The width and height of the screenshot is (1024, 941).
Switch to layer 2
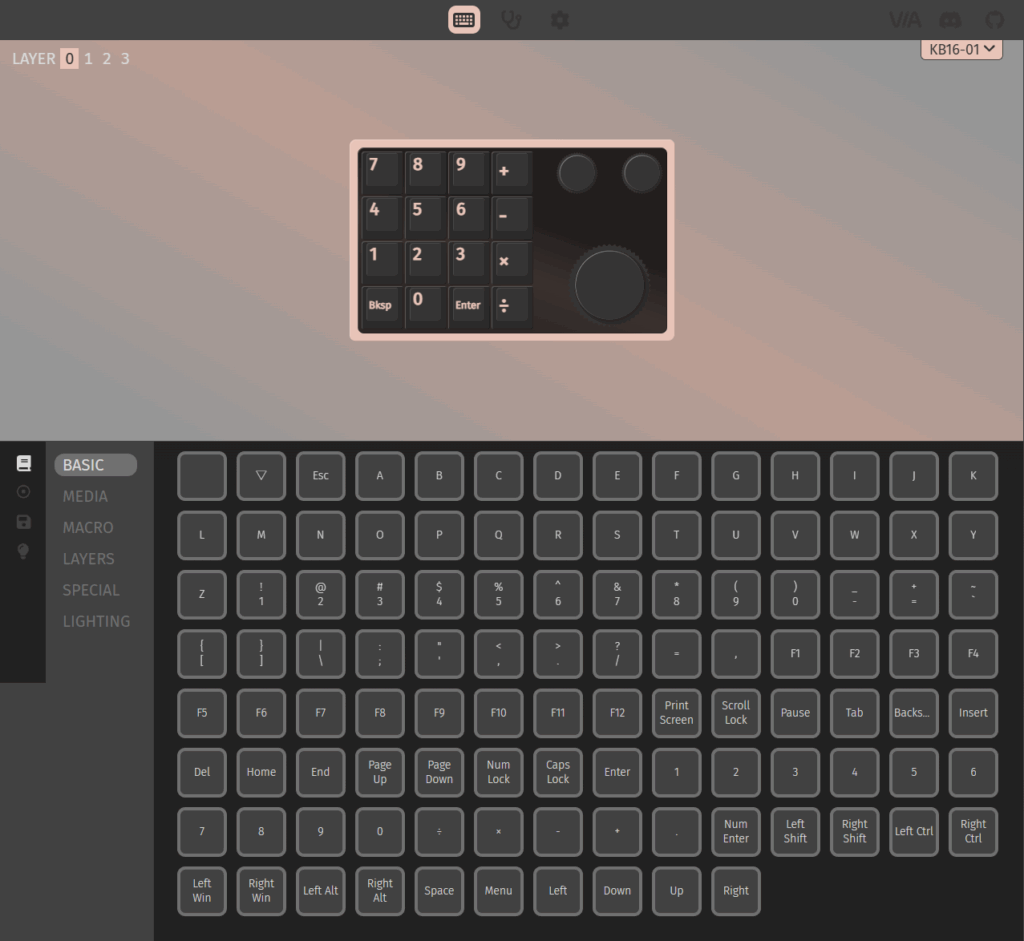pos(106,59)
